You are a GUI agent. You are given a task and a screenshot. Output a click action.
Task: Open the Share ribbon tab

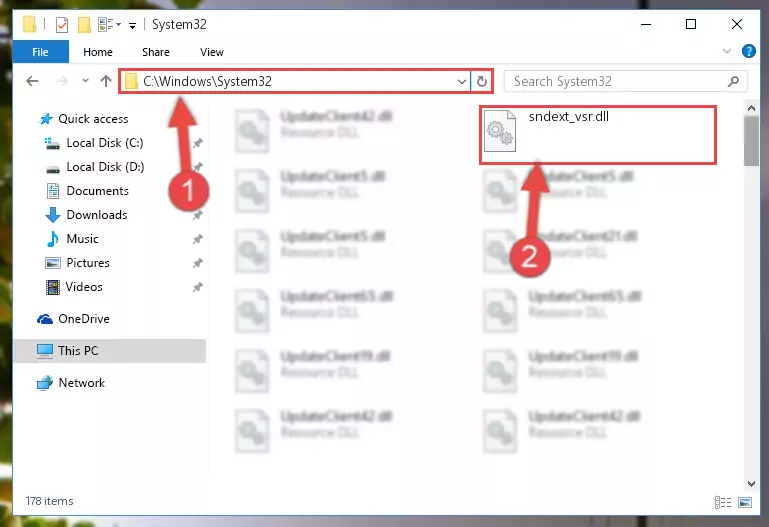[155, 52]
